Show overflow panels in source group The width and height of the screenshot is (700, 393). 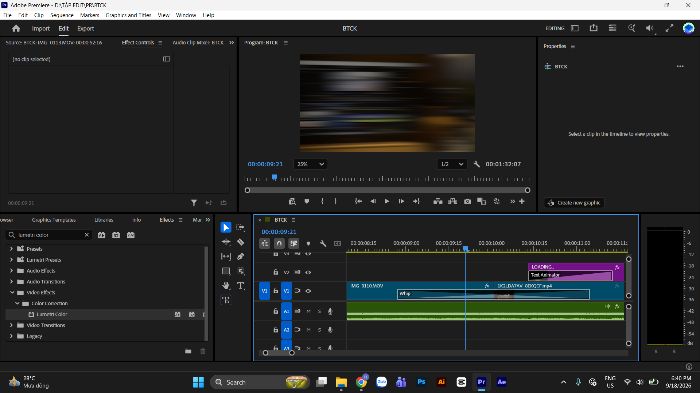(231, 42)
